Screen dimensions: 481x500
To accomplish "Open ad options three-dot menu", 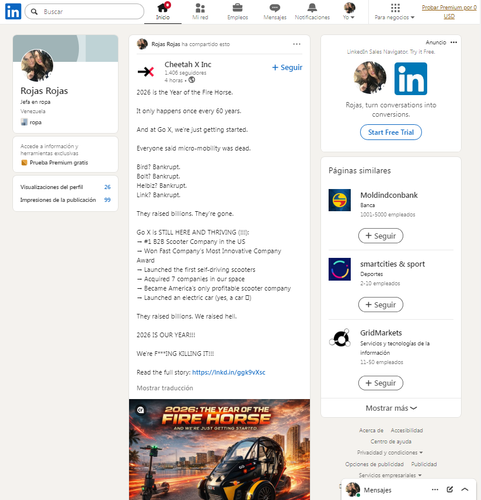I will [x=454, y=42].
